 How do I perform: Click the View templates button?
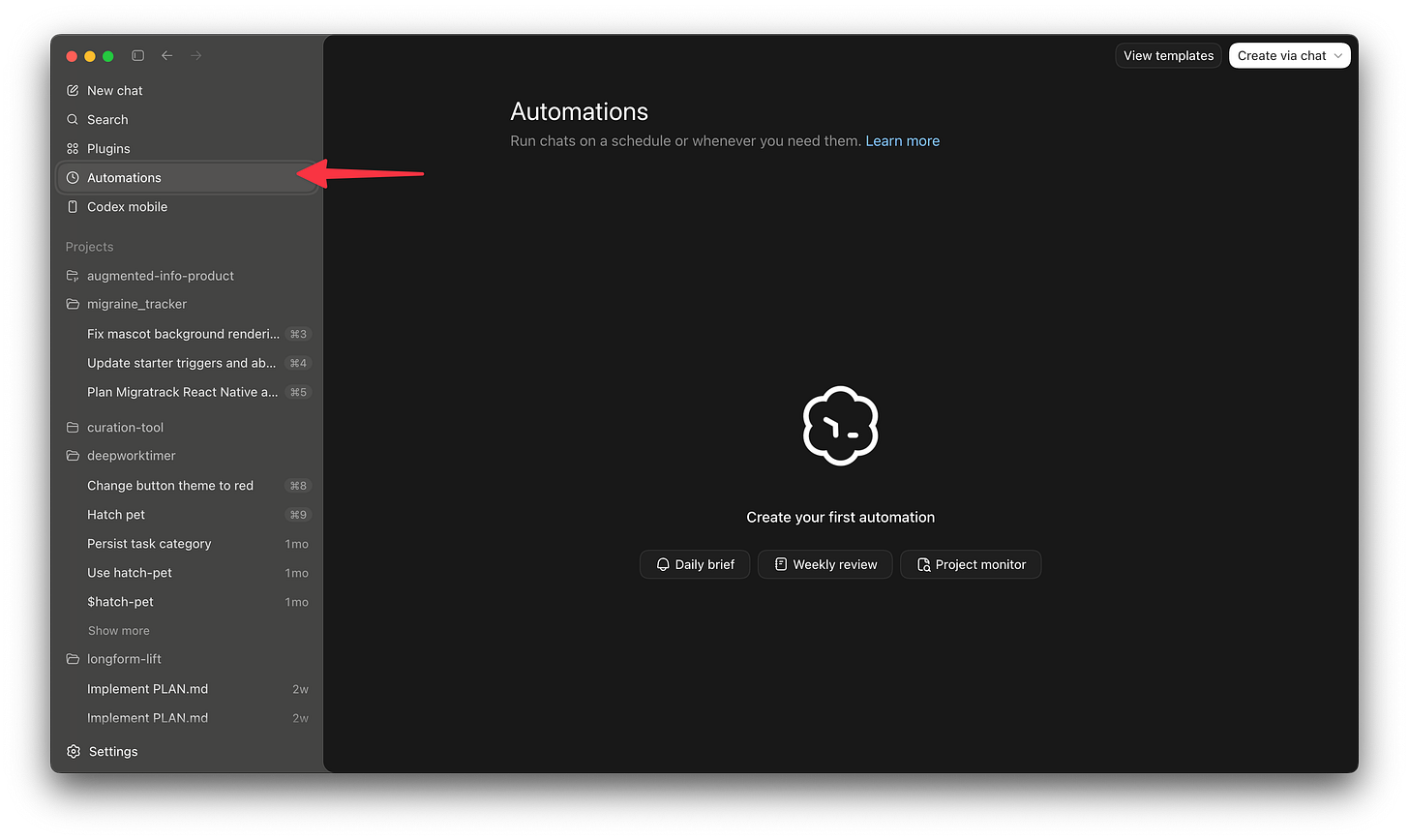(x=1168, y=56)
